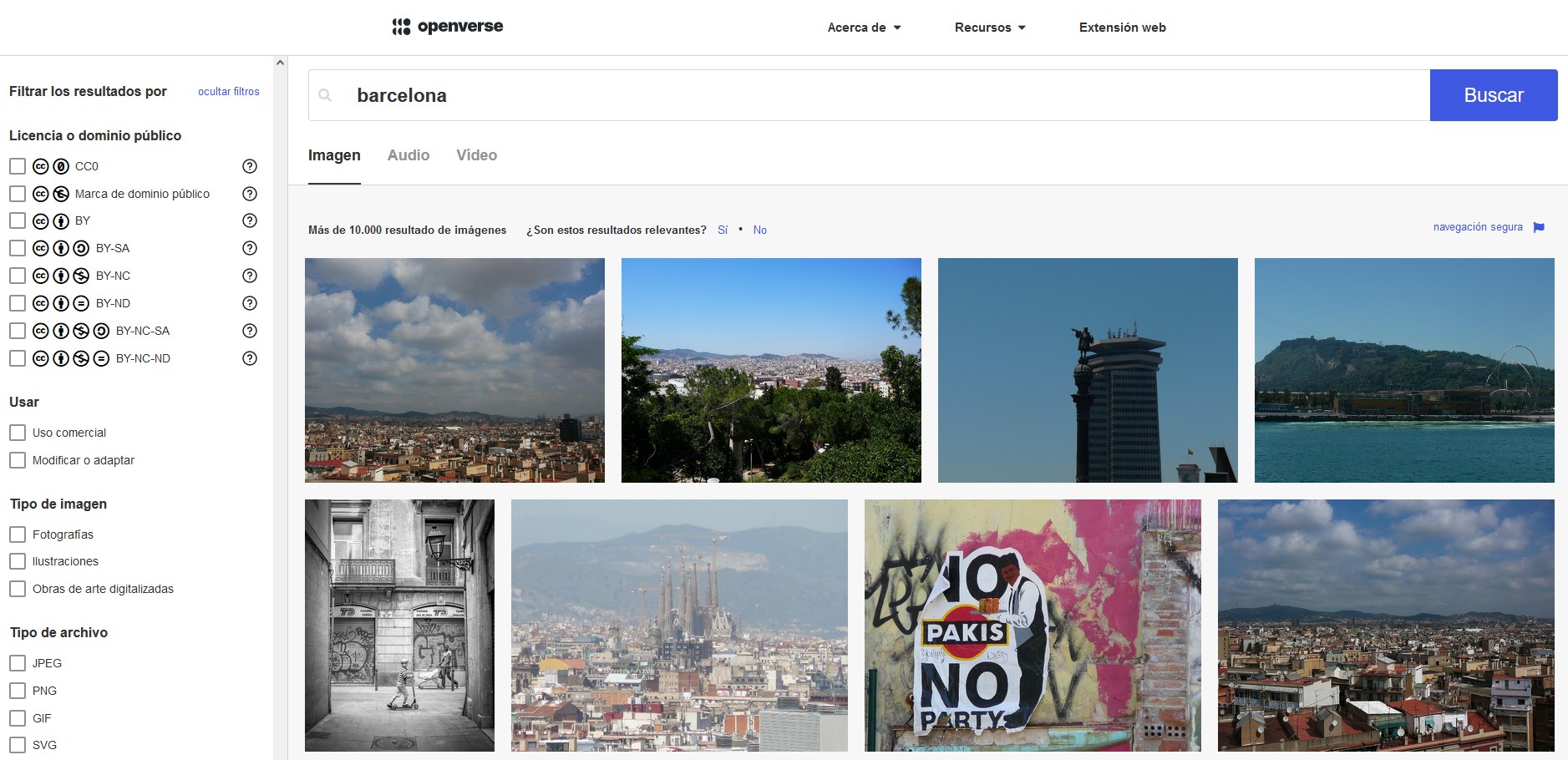
Task: Open the help tooltip for BY-SA license
Action: [x=249, y=247]
